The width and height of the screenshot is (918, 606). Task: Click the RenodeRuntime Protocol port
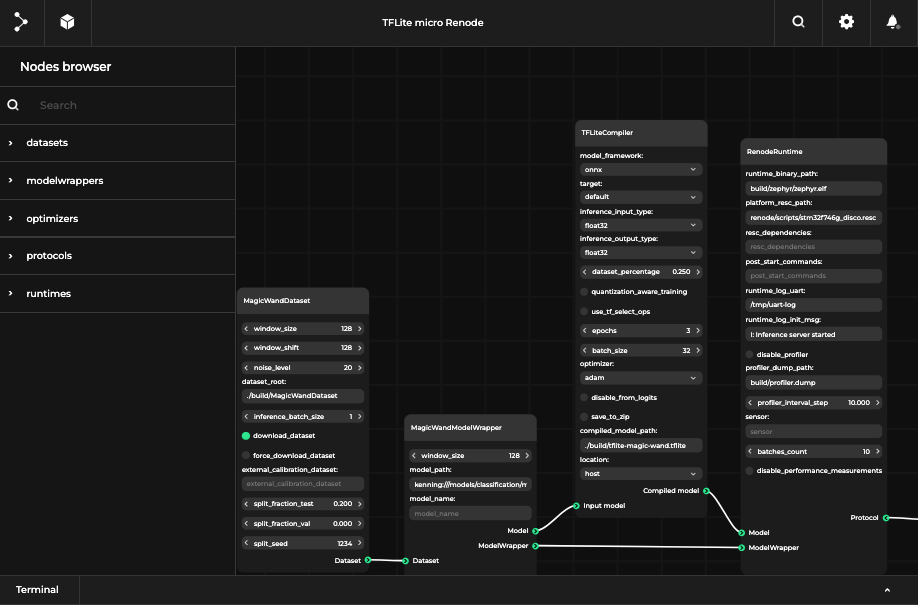(885, 517)
